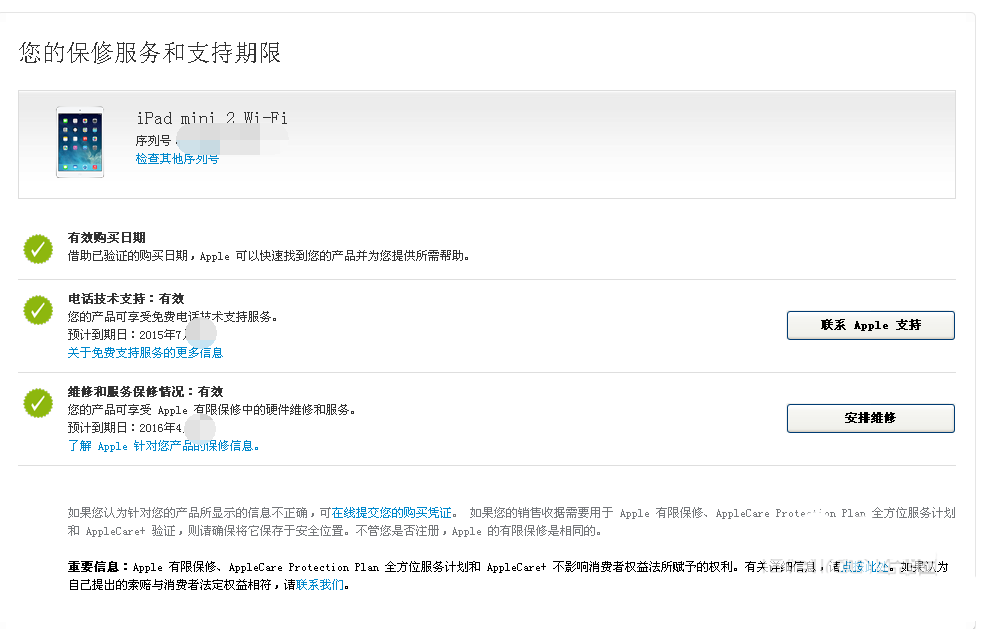Open 关于免费支持服务的更多信息 link
The height and width of the screenshot is (629, 995).
click(144, 352)
